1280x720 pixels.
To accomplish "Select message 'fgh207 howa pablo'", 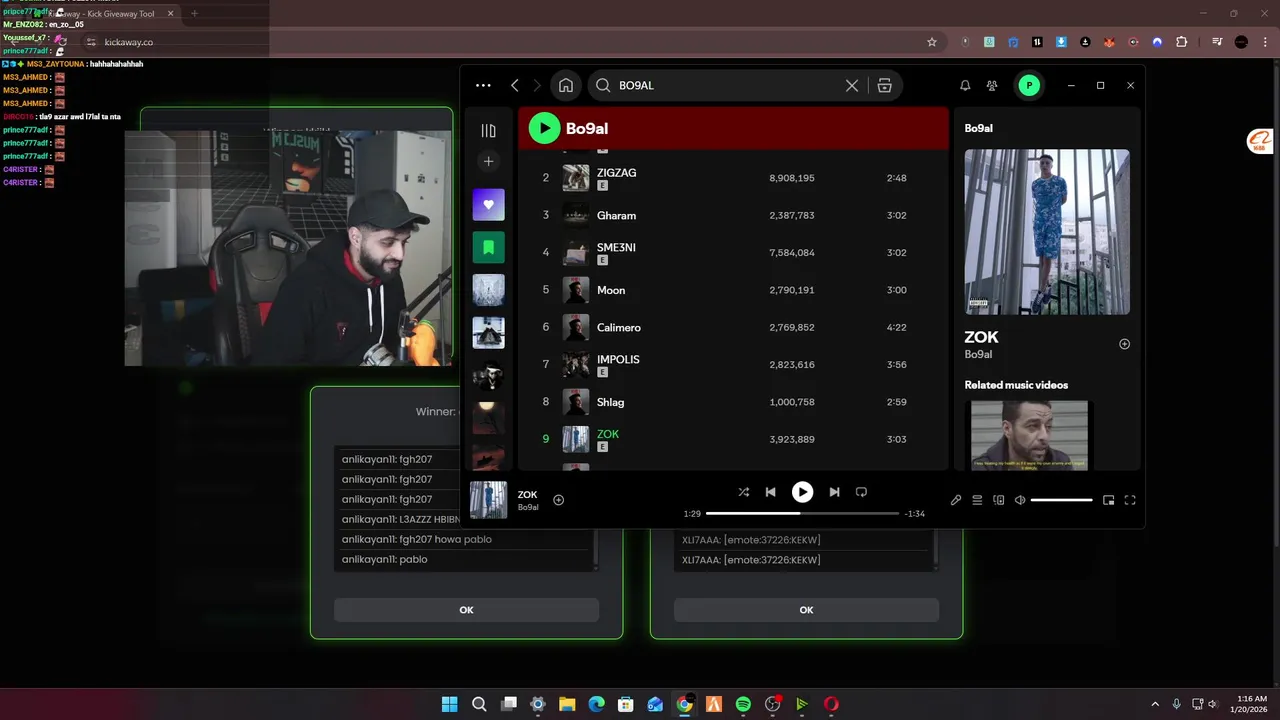I will point(445,539).
